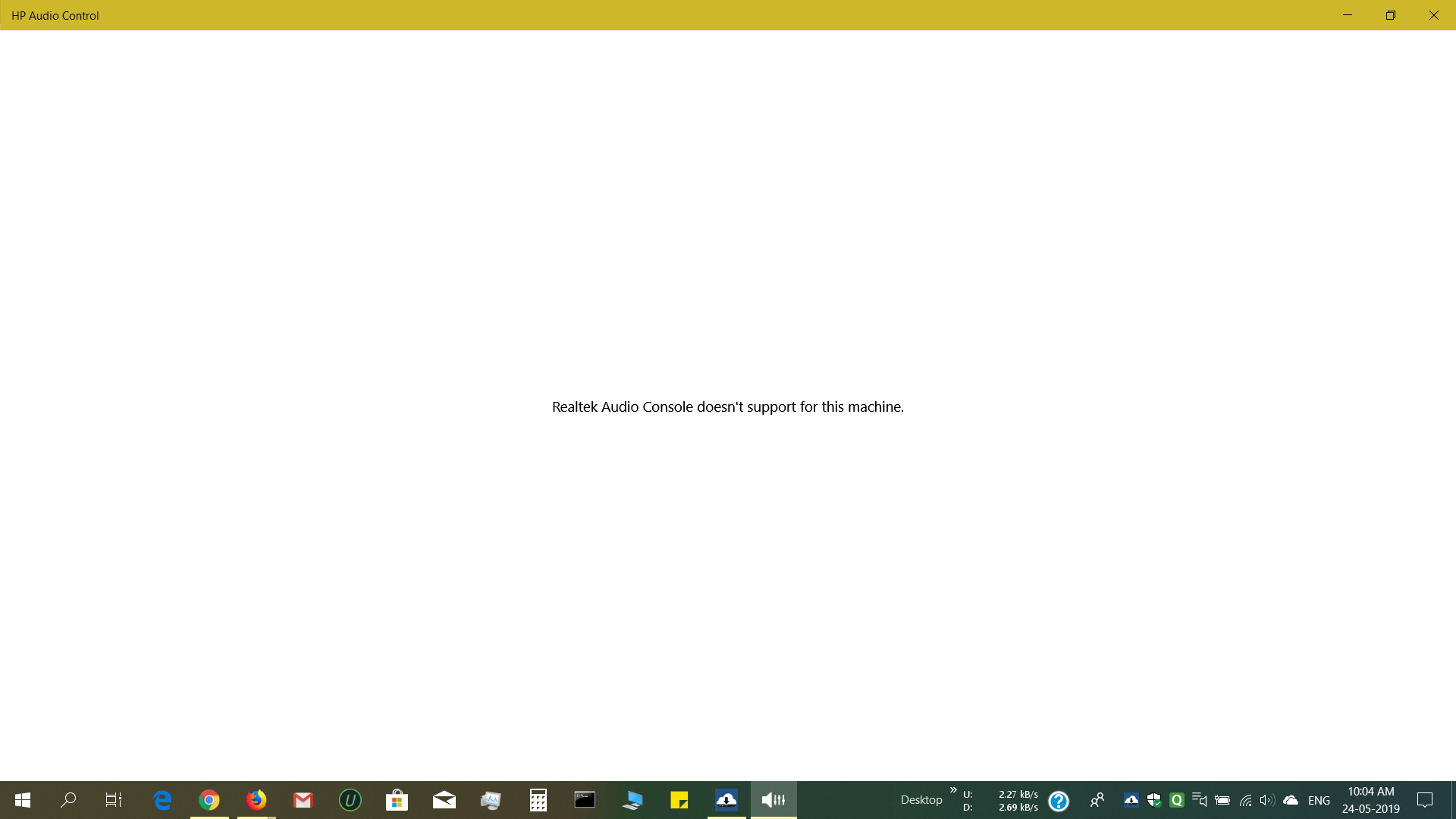Image resolution: width=1456 pixels, height=819 pixels.
Task: Minimize the HP Audio Control window
Action: 1348,15
